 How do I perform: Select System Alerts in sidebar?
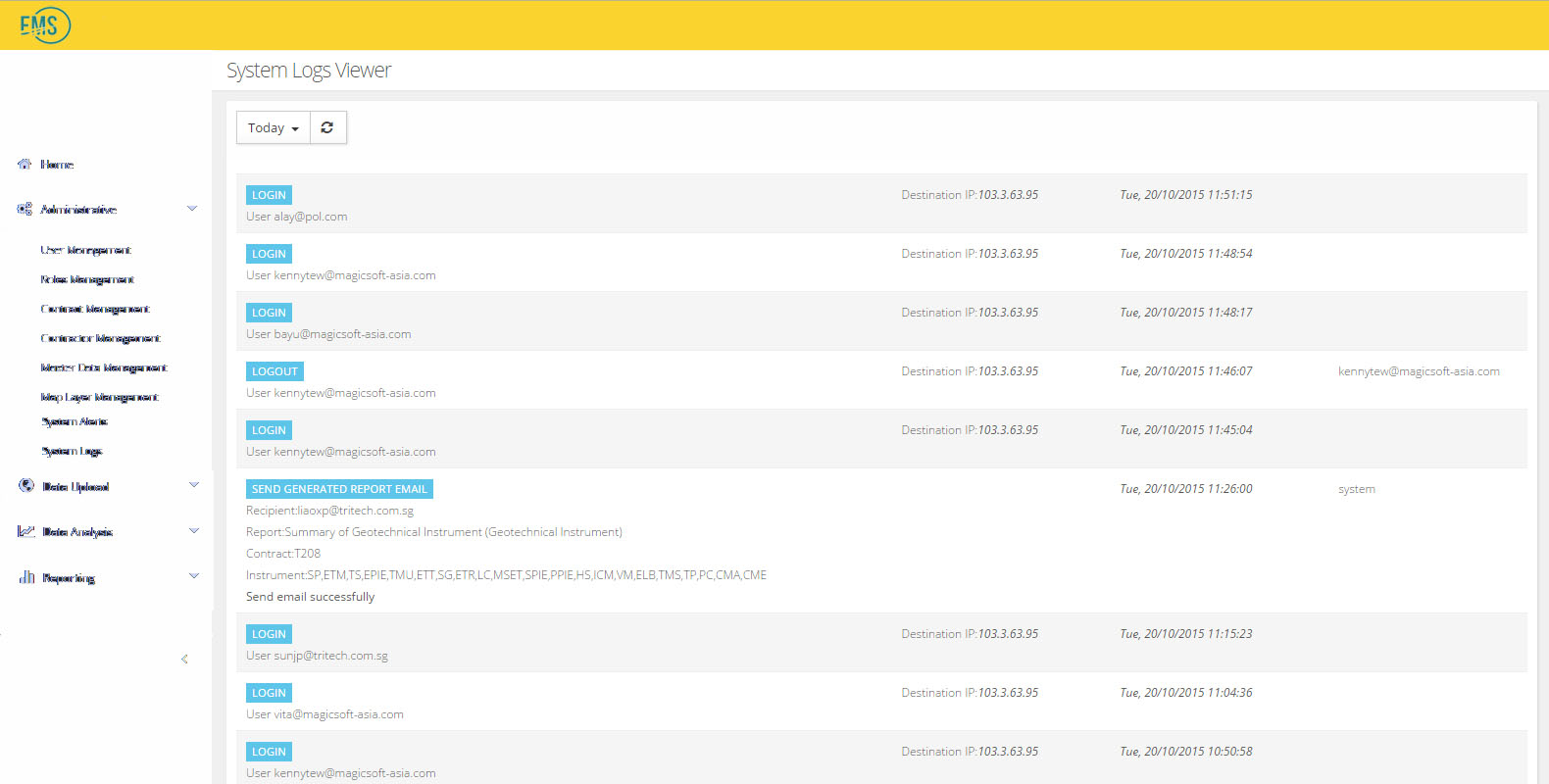[x=75, y=421]
